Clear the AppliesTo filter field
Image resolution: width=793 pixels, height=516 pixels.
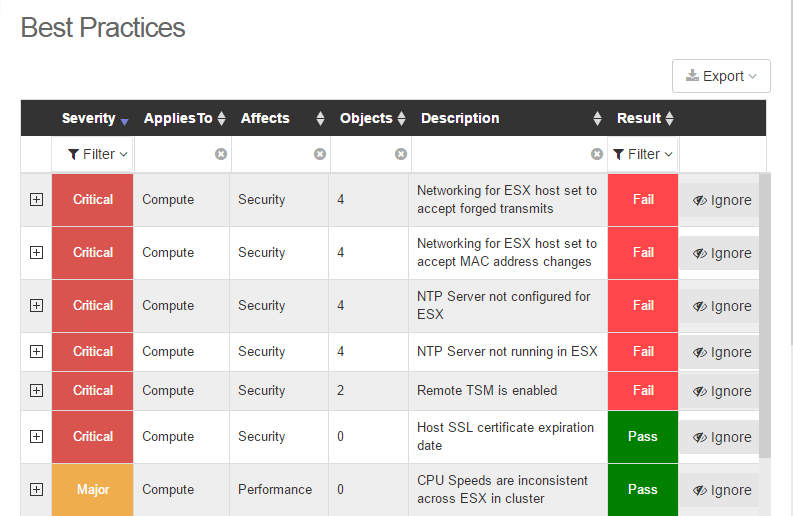(x=221, y=154)
